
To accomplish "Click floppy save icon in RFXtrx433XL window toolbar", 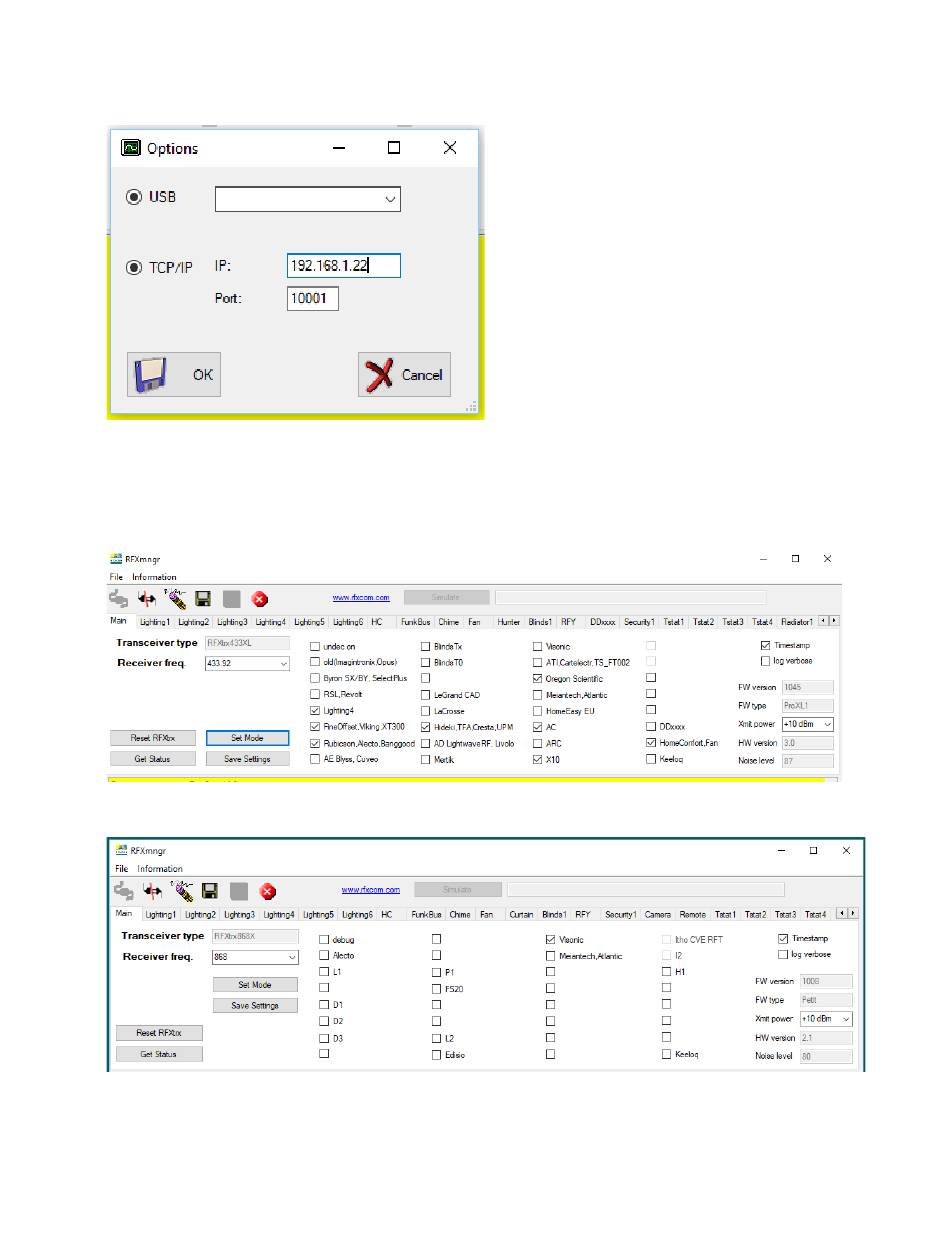I will [203, 599].
